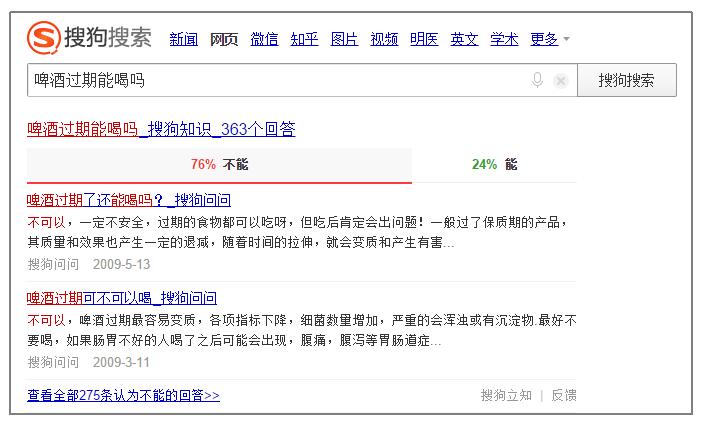Open the 英文 search category
This screenshot has width=705, height=421.
click(x=464, y=39)
